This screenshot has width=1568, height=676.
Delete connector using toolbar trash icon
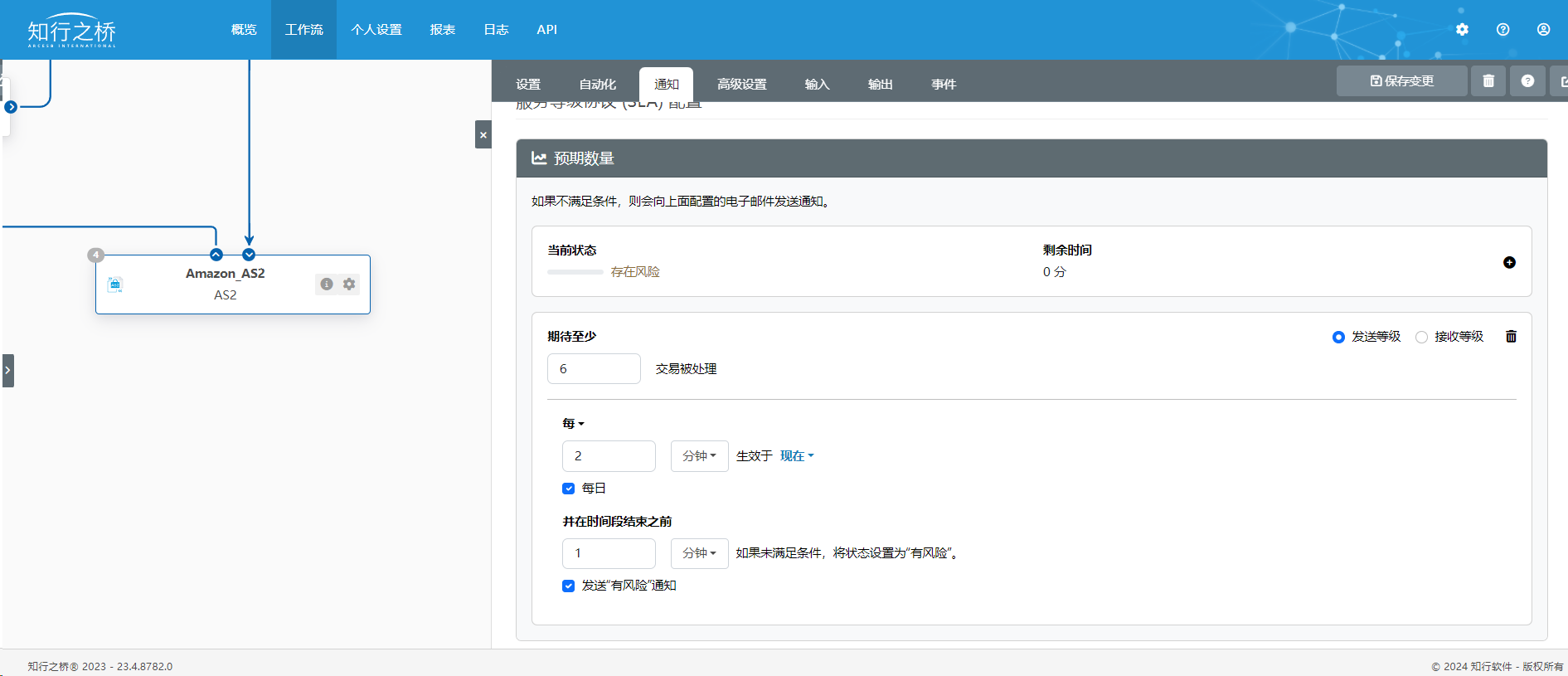[x=1488, y=81]
